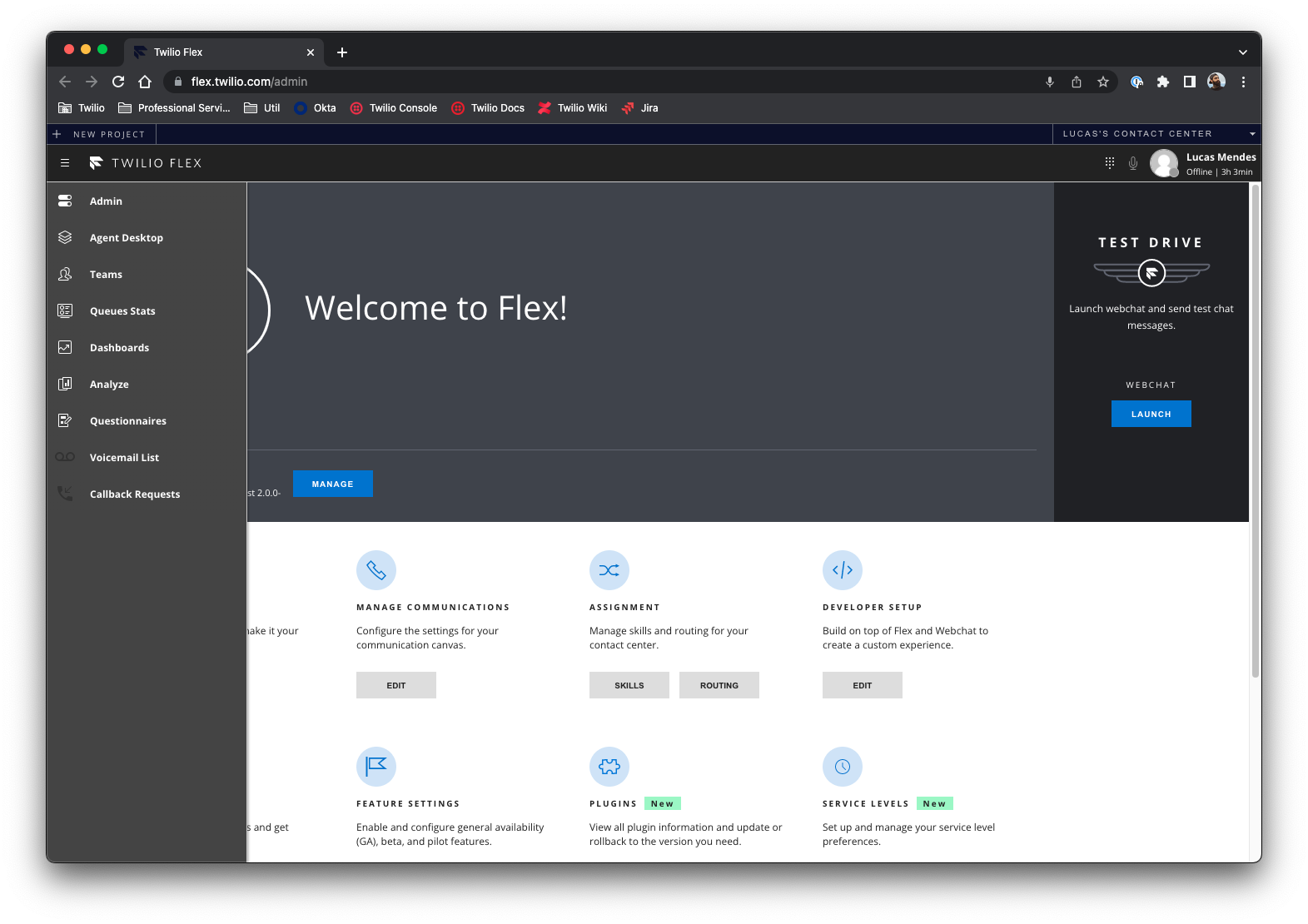Click the Dashboards chart icon

pyautogui.click(x=65, y=347)
